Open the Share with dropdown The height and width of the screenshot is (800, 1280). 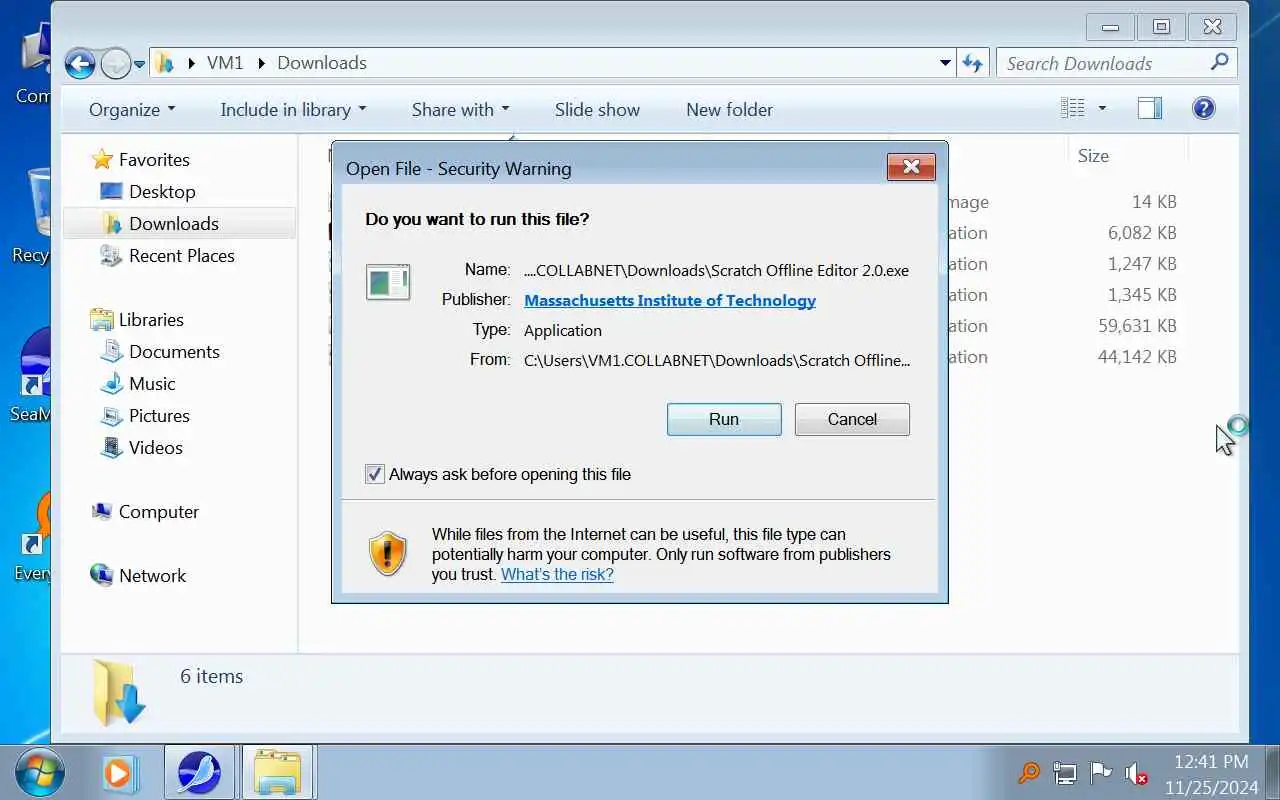click(460, 109)
